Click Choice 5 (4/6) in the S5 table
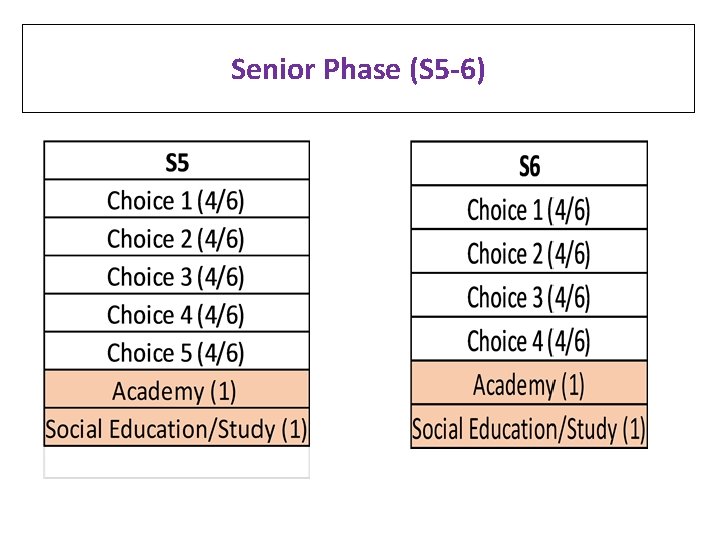This screenshot has width=720, height=540. (x=176, y=352)
